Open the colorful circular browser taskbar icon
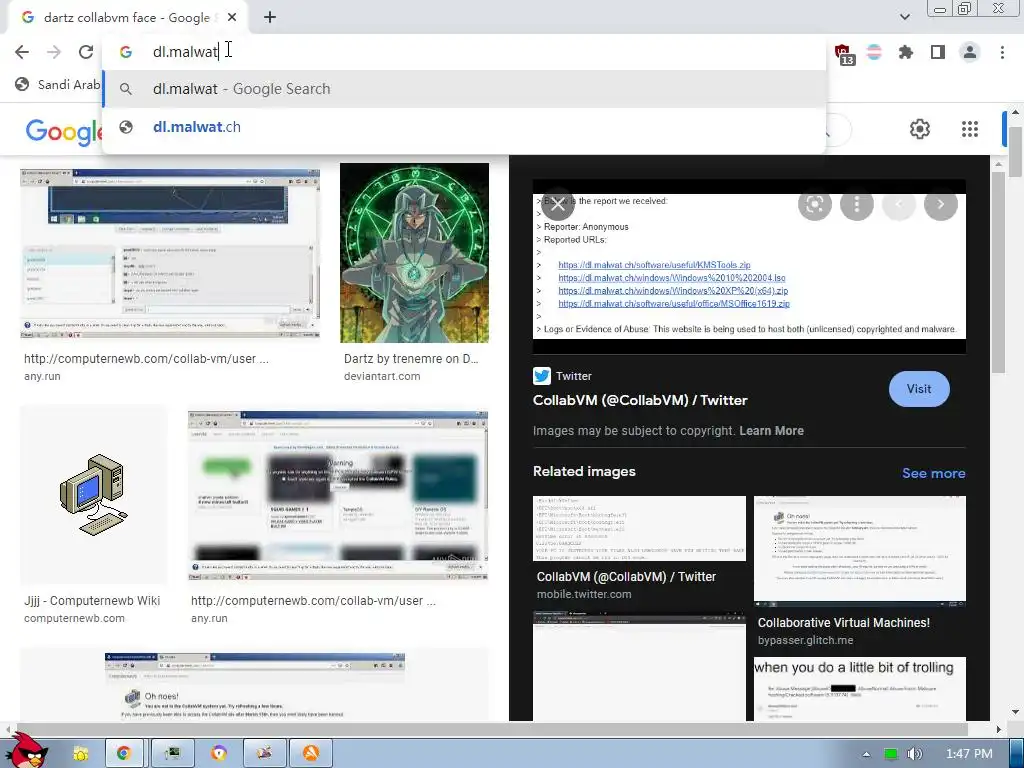Screen dimensions: 1024x768 (219, 753)
